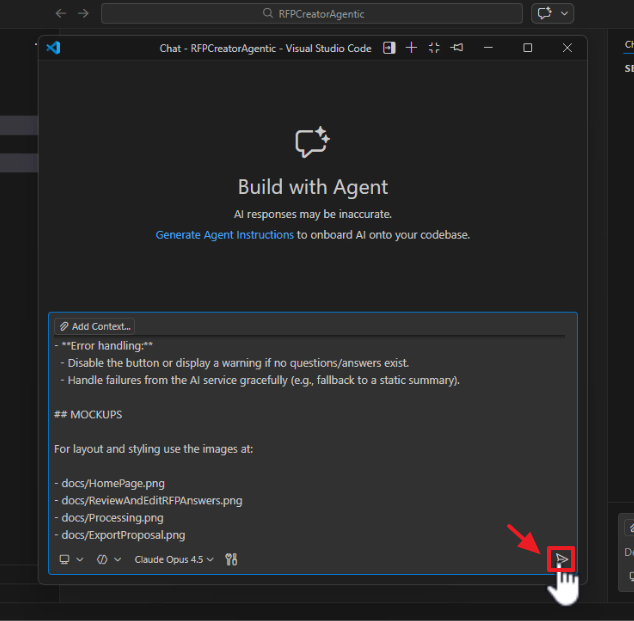
Task: Expand the chat menu chevron in the top bar
Action: (566, 14)
